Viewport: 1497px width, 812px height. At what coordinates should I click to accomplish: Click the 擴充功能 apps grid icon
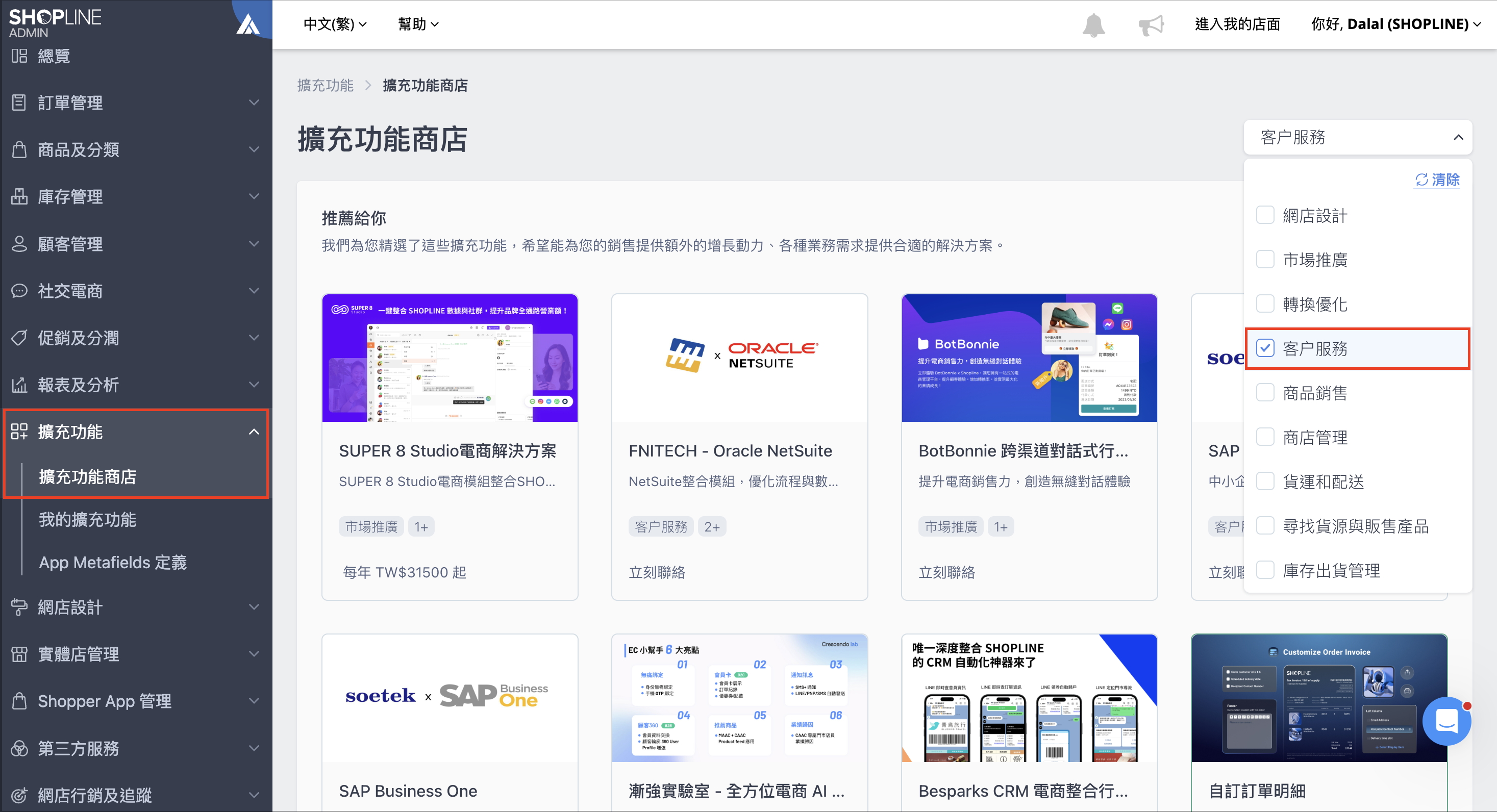[19, 431]
